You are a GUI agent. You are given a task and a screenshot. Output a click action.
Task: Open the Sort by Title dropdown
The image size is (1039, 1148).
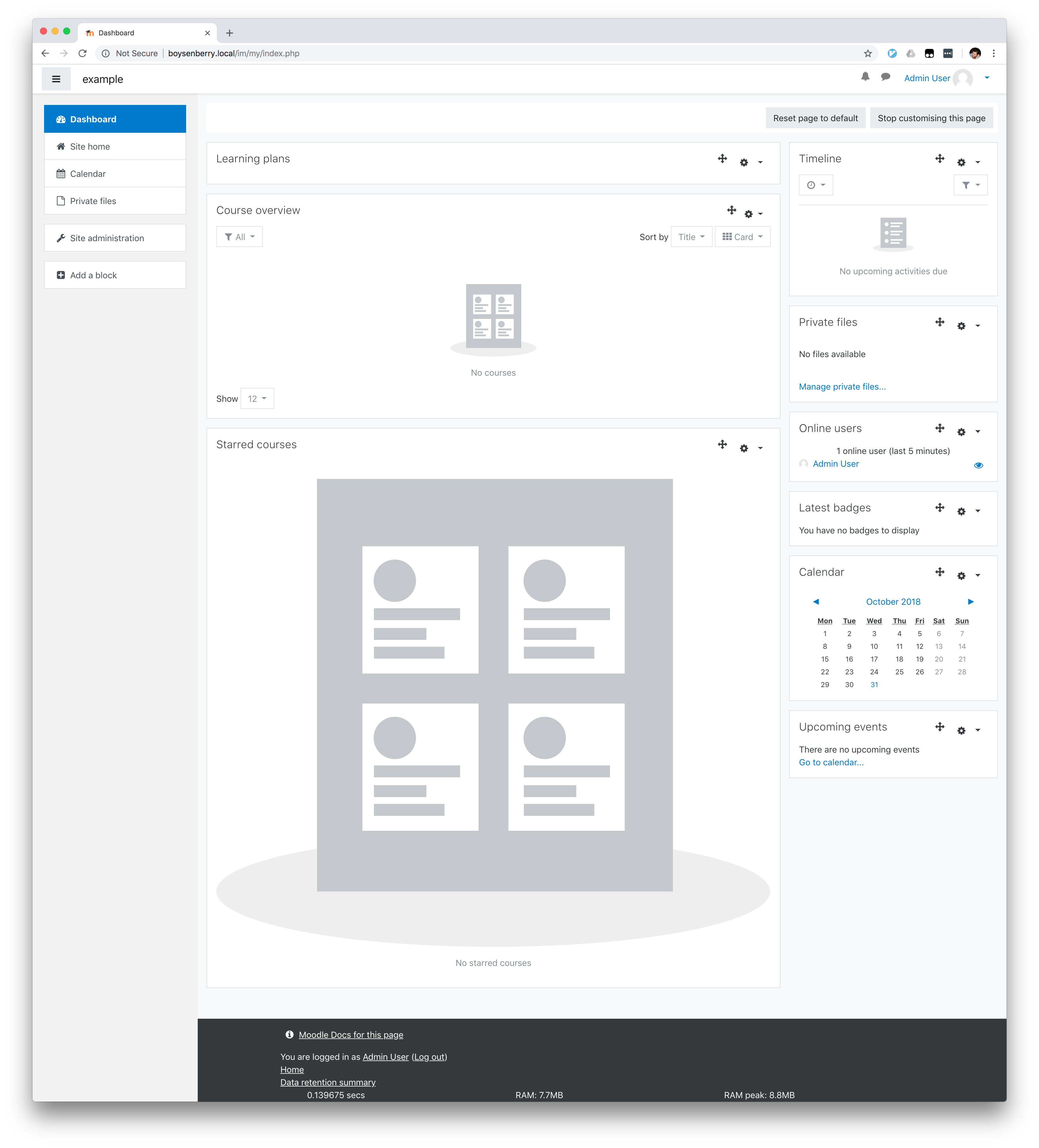[x=691, y=237]
